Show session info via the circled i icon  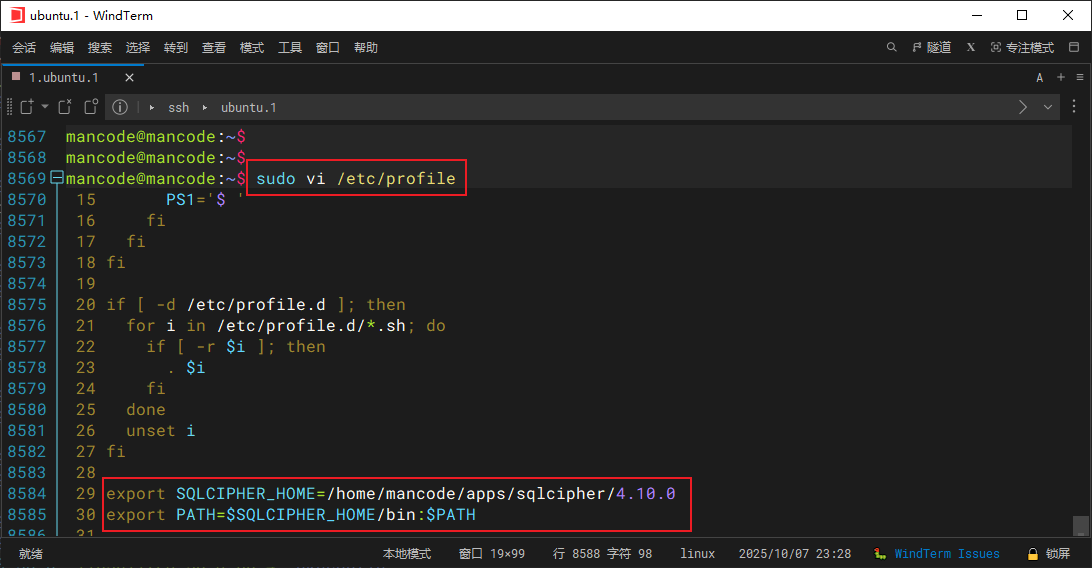pos(120,107)
